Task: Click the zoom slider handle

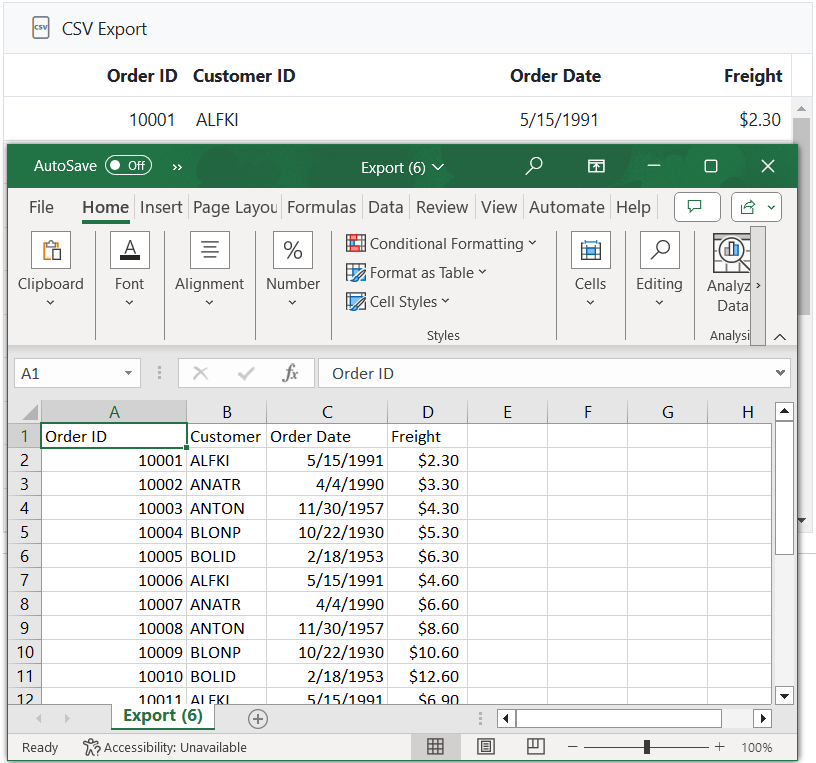Action: point(647,747)
